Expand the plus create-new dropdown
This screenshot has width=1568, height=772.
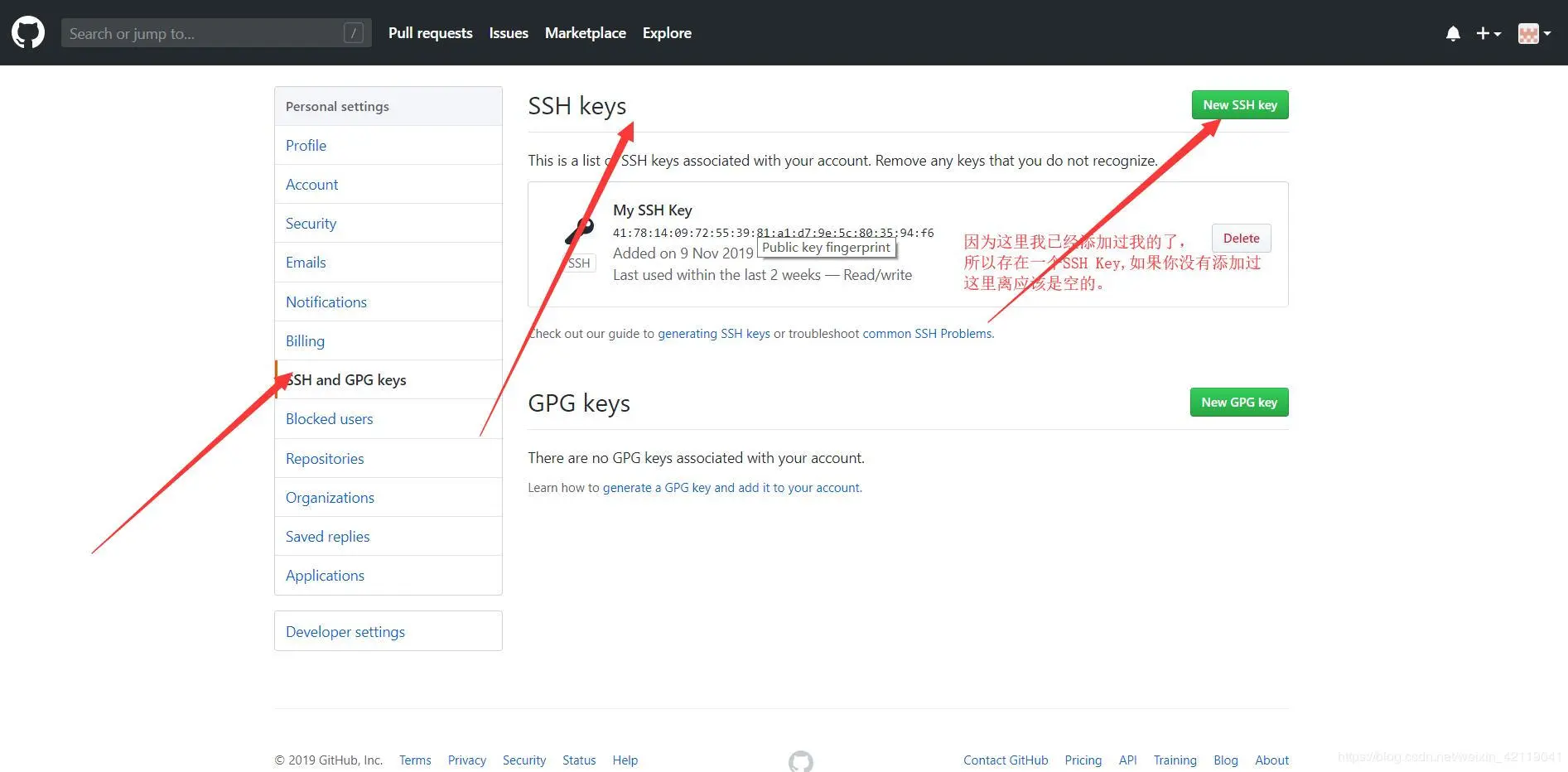click(1488, 33)
